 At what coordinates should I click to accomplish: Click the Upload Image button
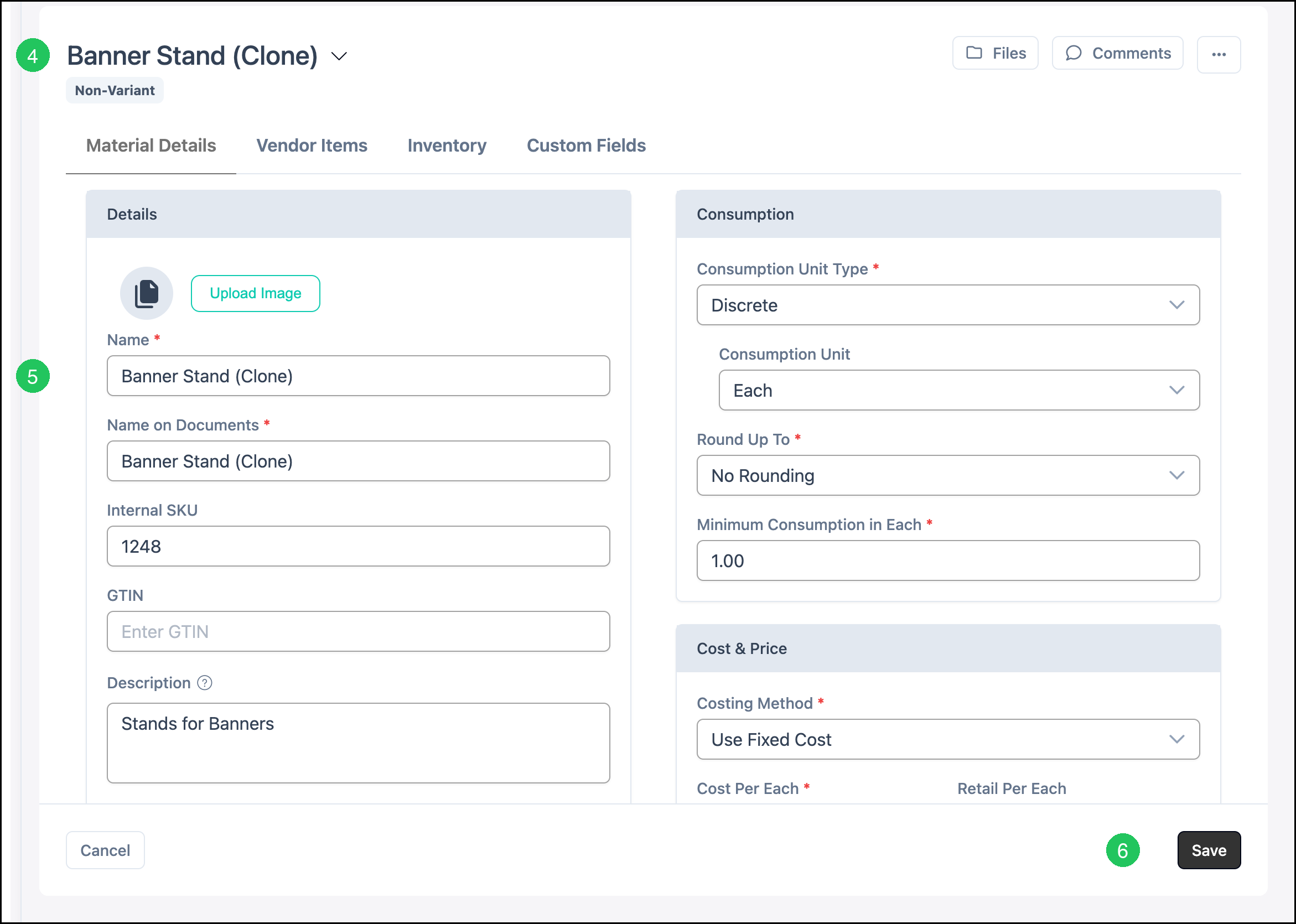point(256,293)
